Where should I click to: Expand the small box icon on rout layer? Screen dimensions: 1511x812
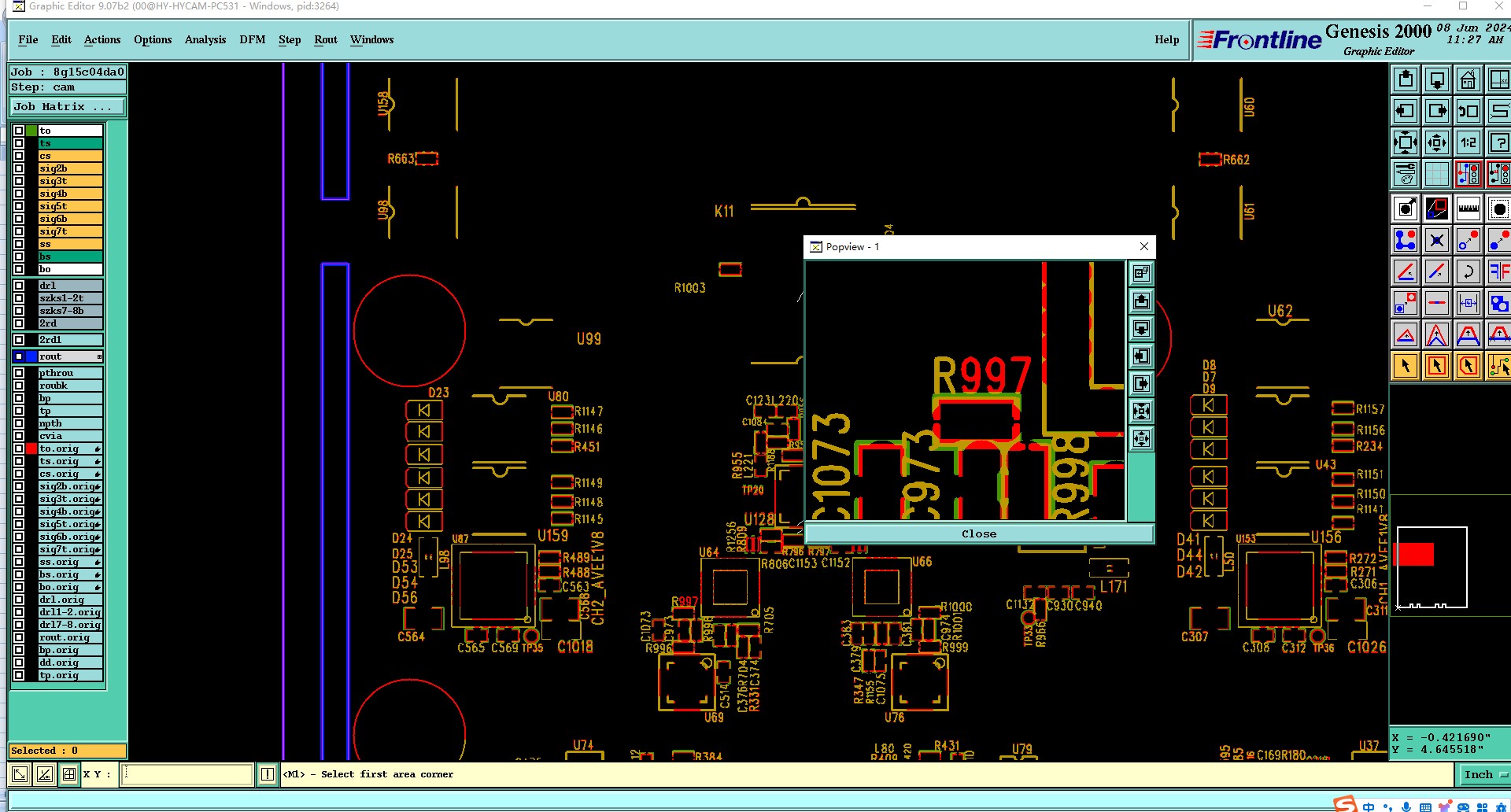tap(99, 356)
